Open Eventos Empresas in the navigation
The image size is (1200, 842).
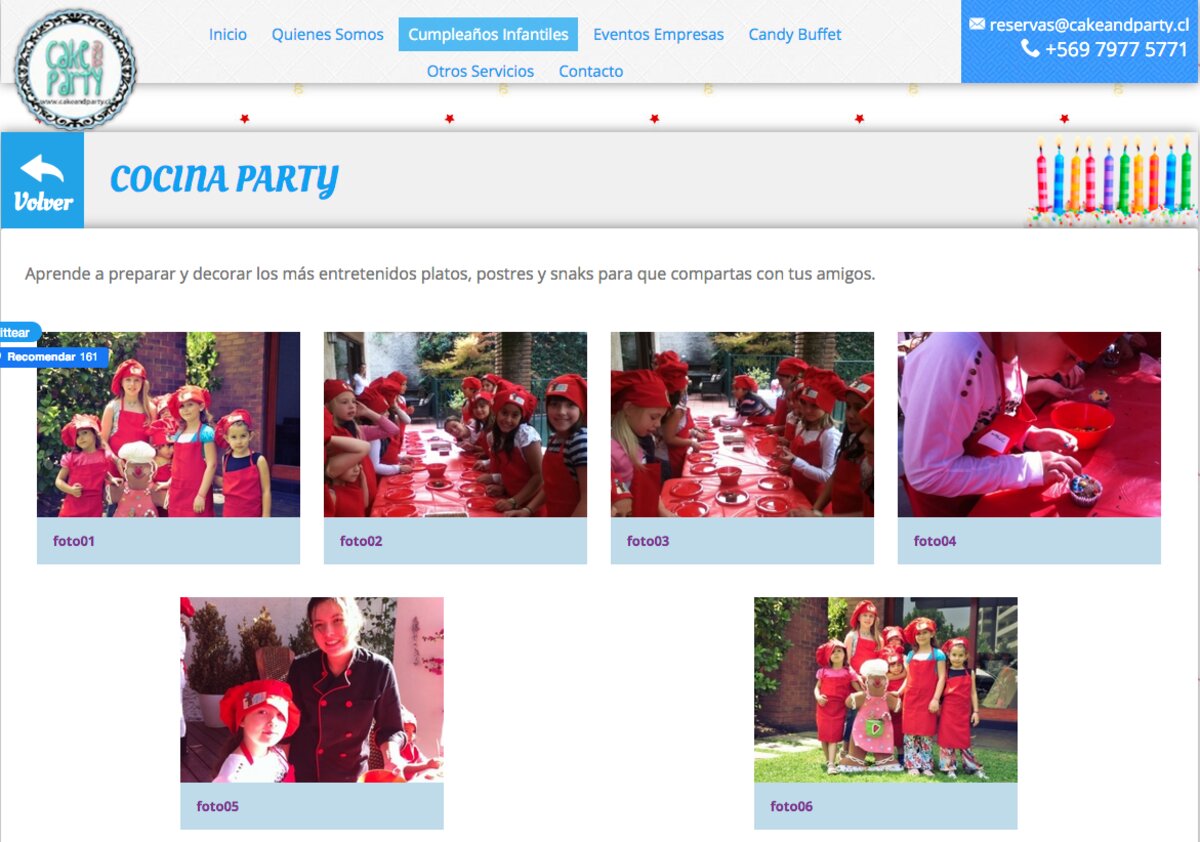pos(658,34)
